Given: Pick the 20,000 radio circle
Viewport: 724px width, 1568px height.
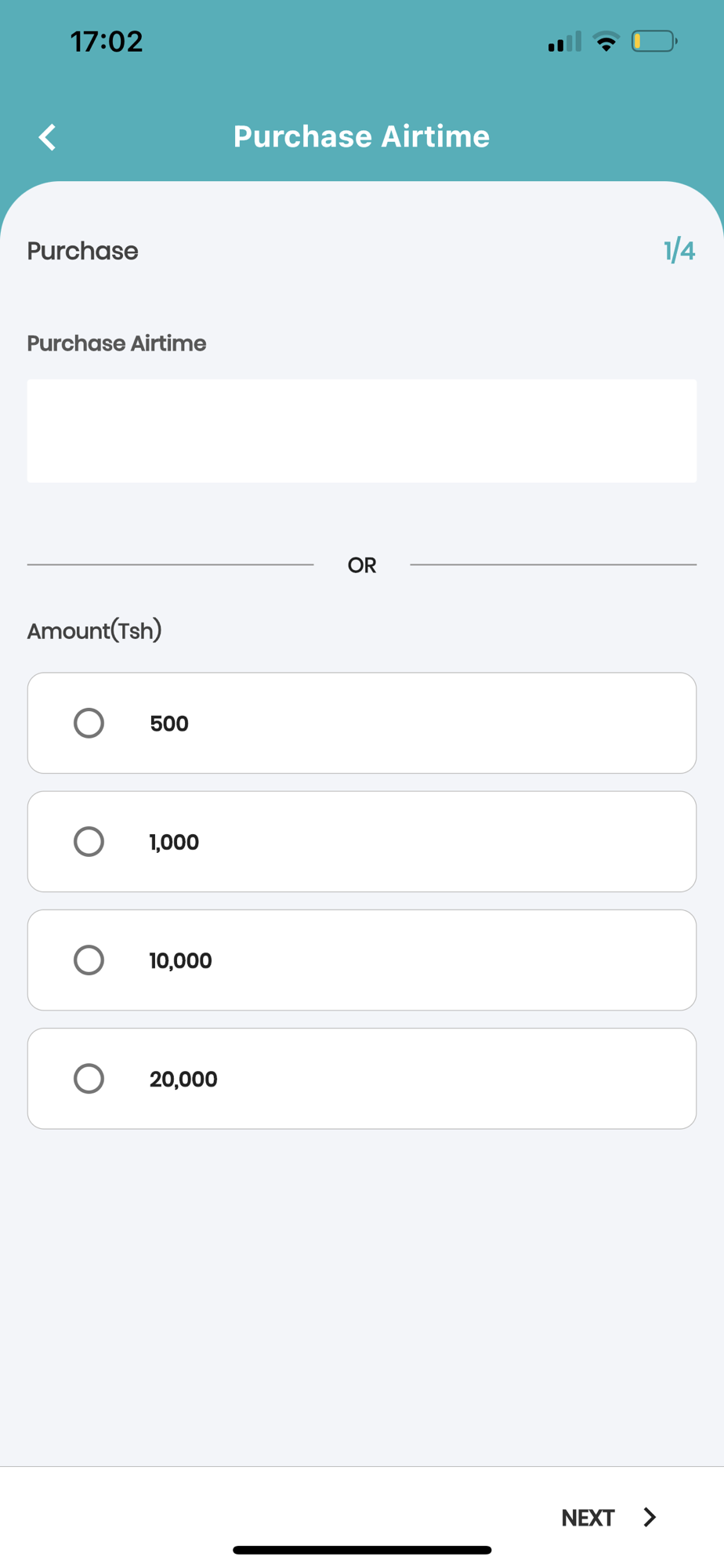Looking at the screenshot, I should coord(89,1078).
